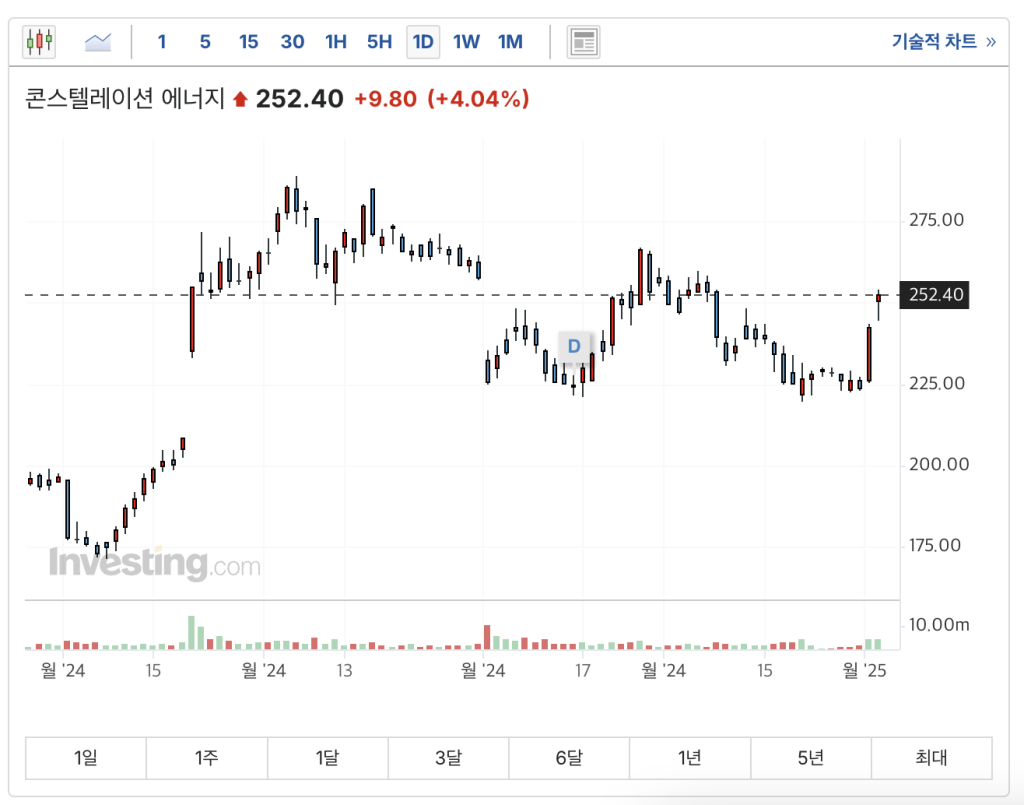1024x805 pixels.
Task: Choose the 30 minute interval
Action: 292,41
